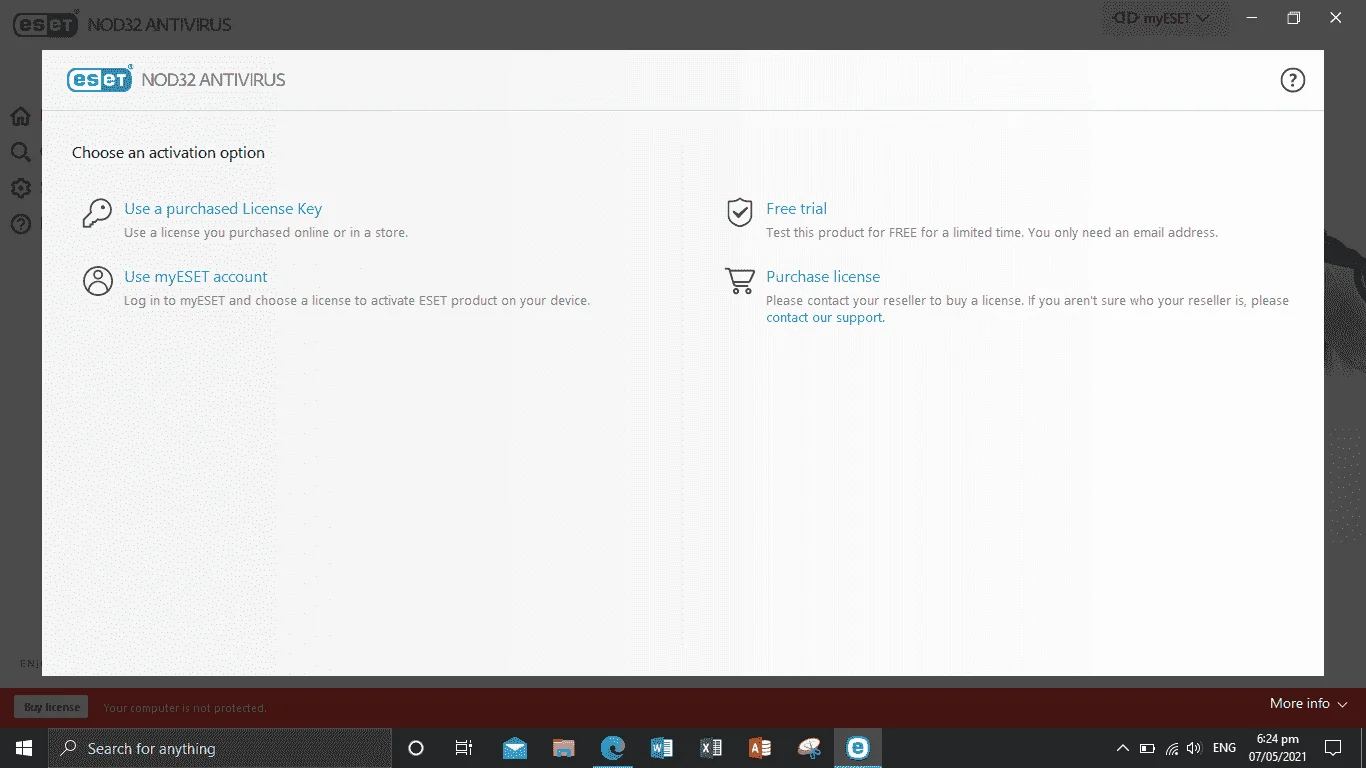
Task: Switch to Microsoft Edge on the taskbar
Action: (x=613, y=748)
